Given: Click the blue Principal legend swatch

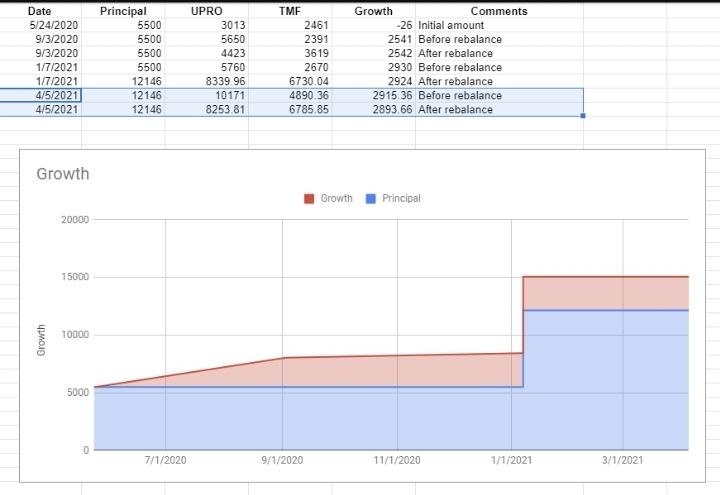Looking at the screenshot, I should tap(371, 198).
